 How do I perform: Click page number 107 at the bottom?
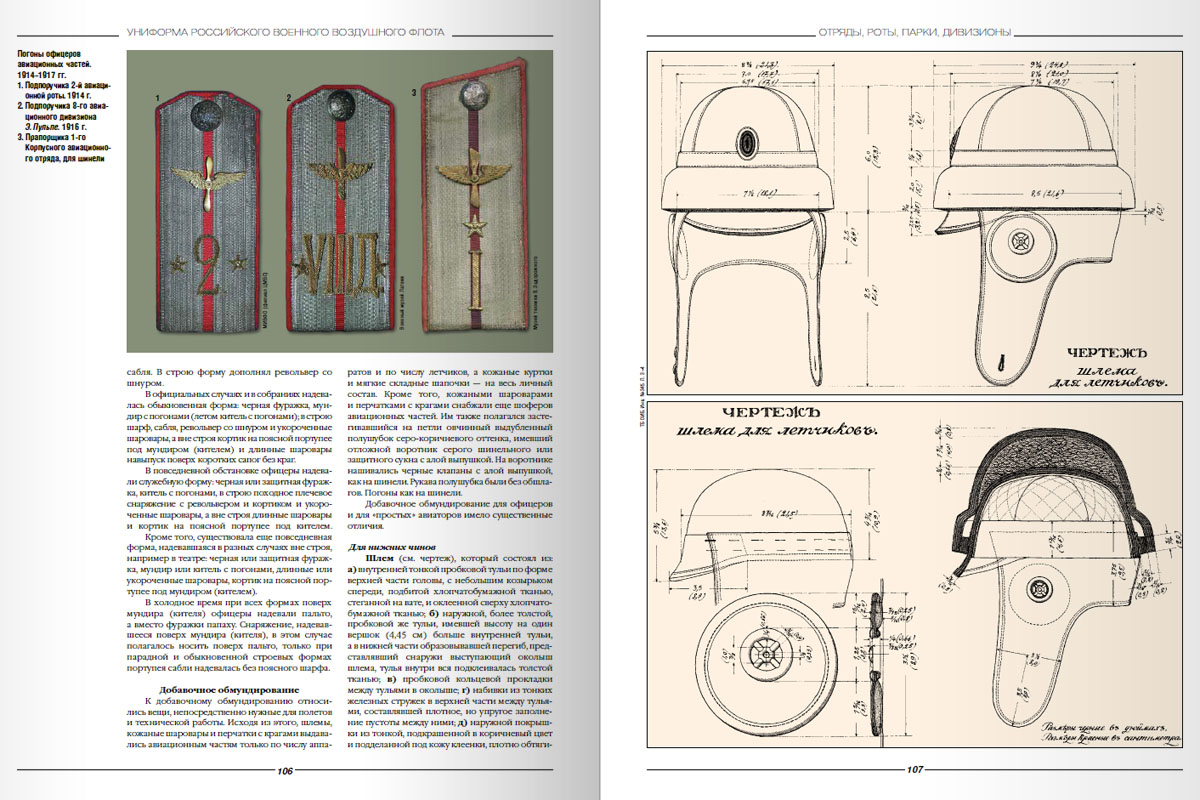913,770
